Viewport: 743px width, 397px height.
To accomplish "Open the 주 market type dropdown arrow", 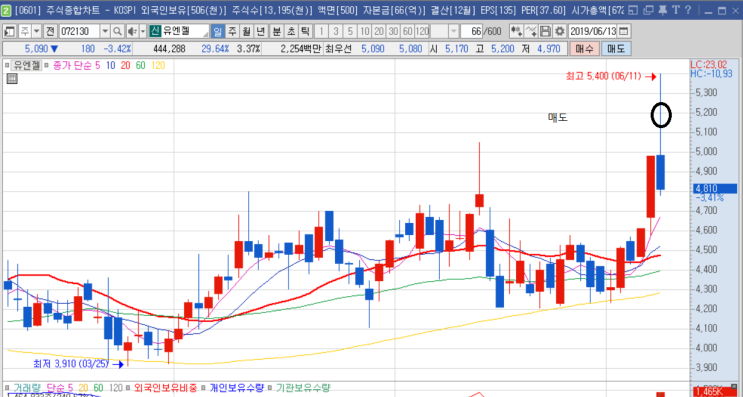I will [36, 31].
